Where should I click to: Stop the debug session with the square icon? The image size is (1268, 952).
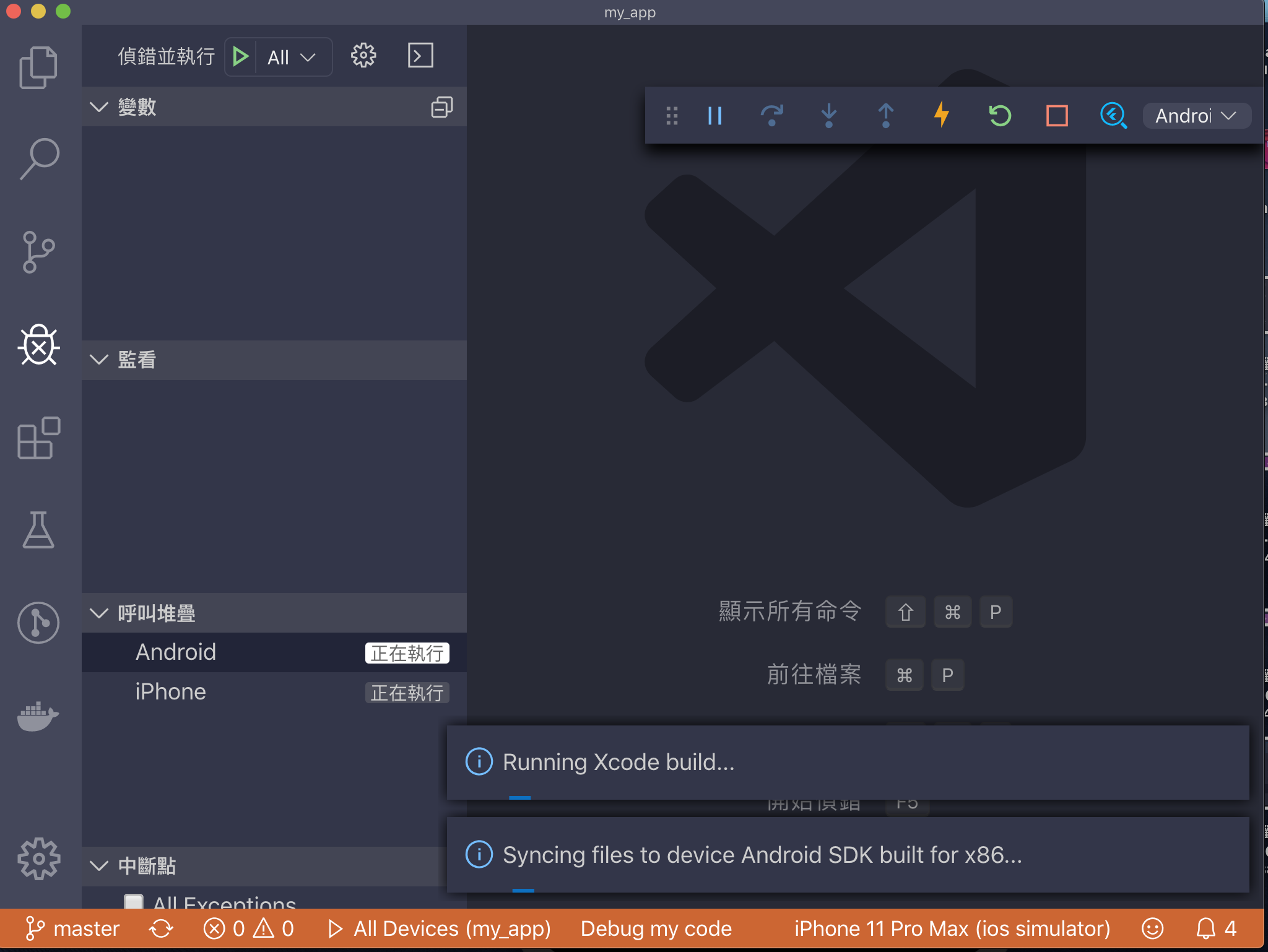point(1057,115)
